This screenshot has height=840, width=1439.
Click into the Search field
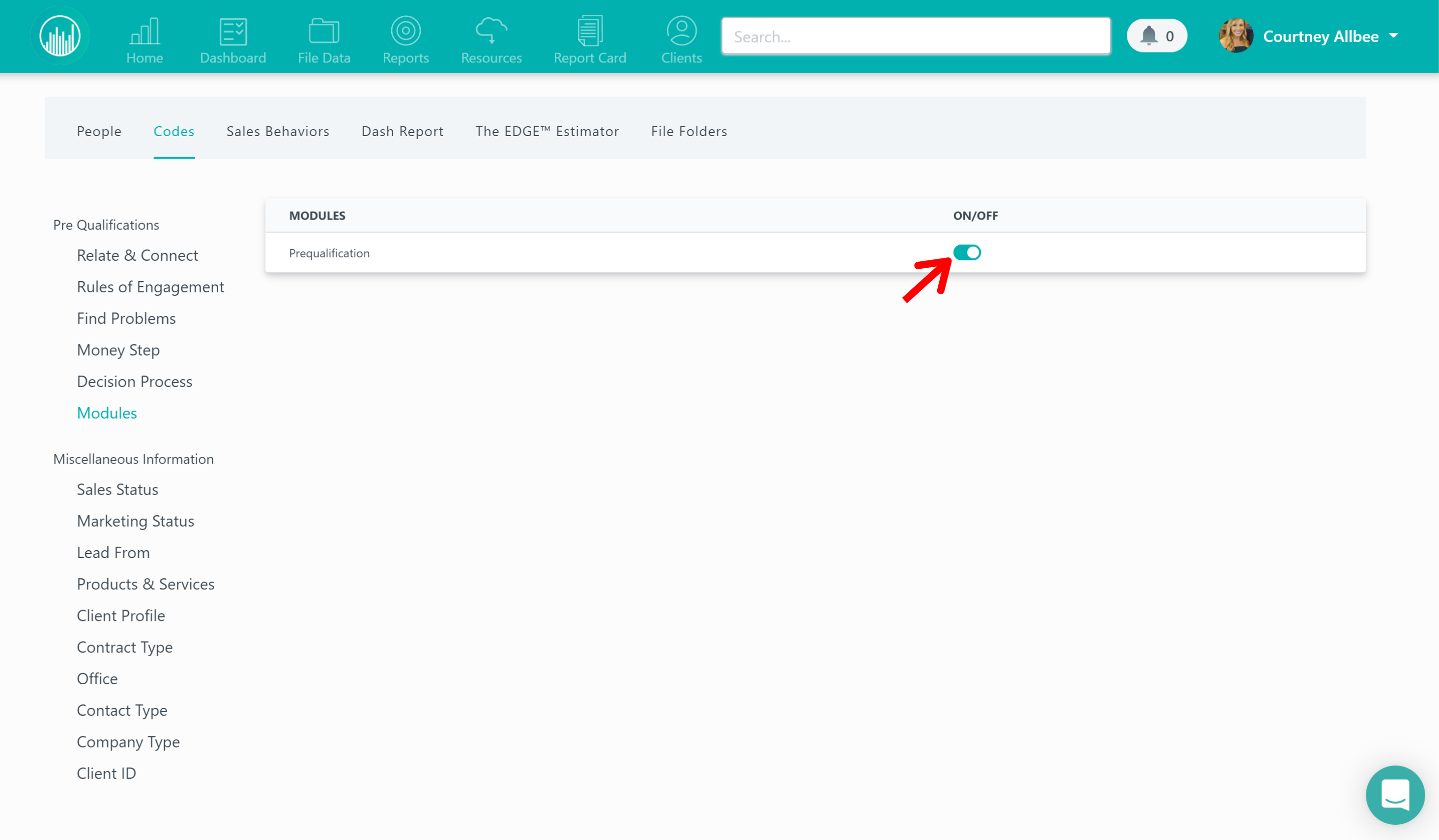pyautogui.click(x=916, y=36)
